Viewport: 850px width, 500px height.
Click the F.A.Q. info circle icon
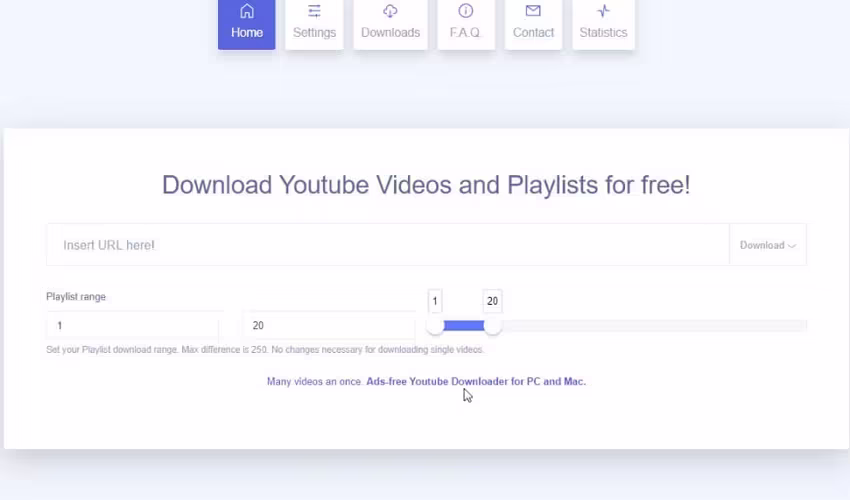tap(466, 11)
